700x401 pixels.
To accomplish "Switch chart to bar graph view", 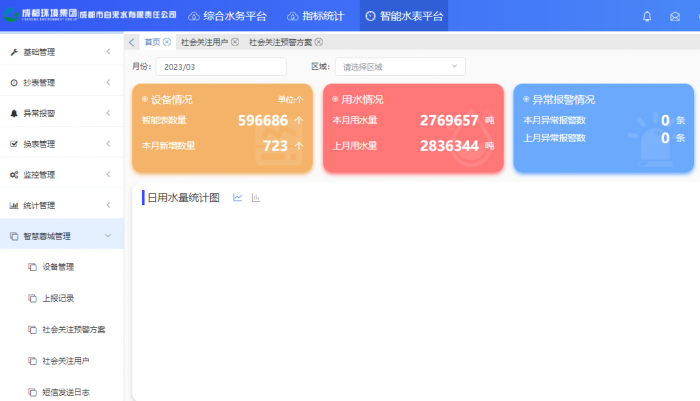I will pos(256,197).
